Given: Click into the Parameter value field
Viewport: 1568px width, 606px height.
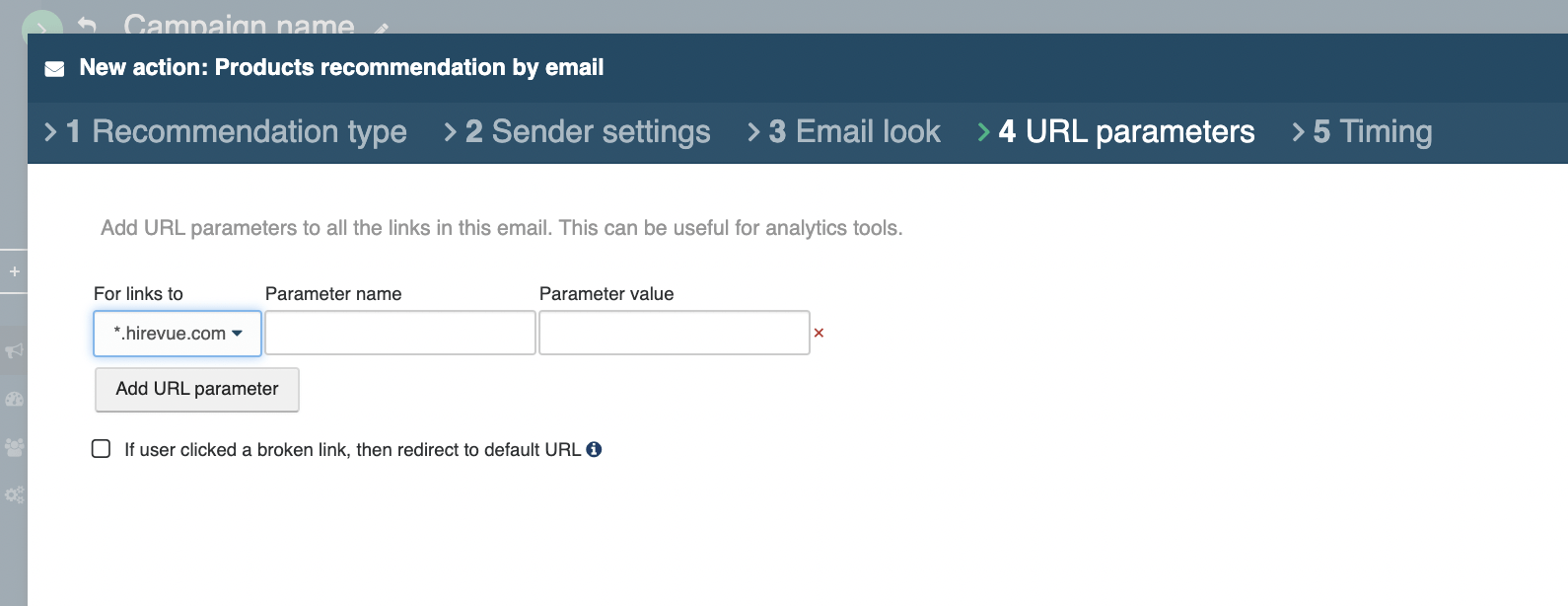Looking at the screenshot, I should (675, 334).
